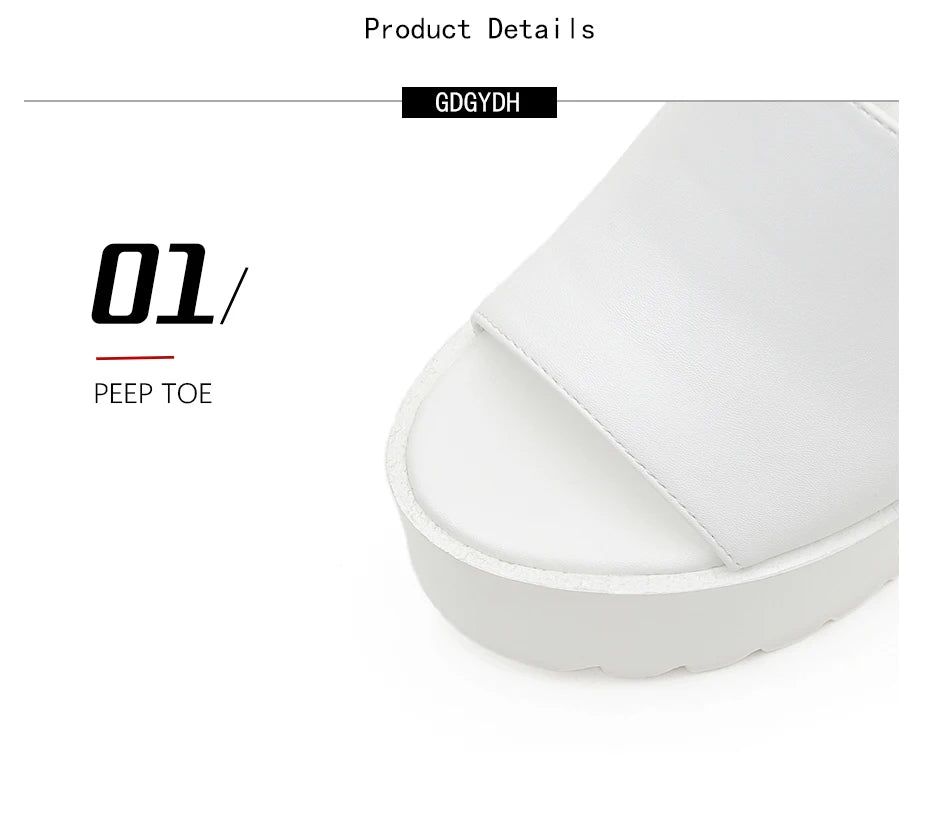950x822 pixels.
Task: Click the PEEP TOE caption text
Action: [x=153, y=394]
